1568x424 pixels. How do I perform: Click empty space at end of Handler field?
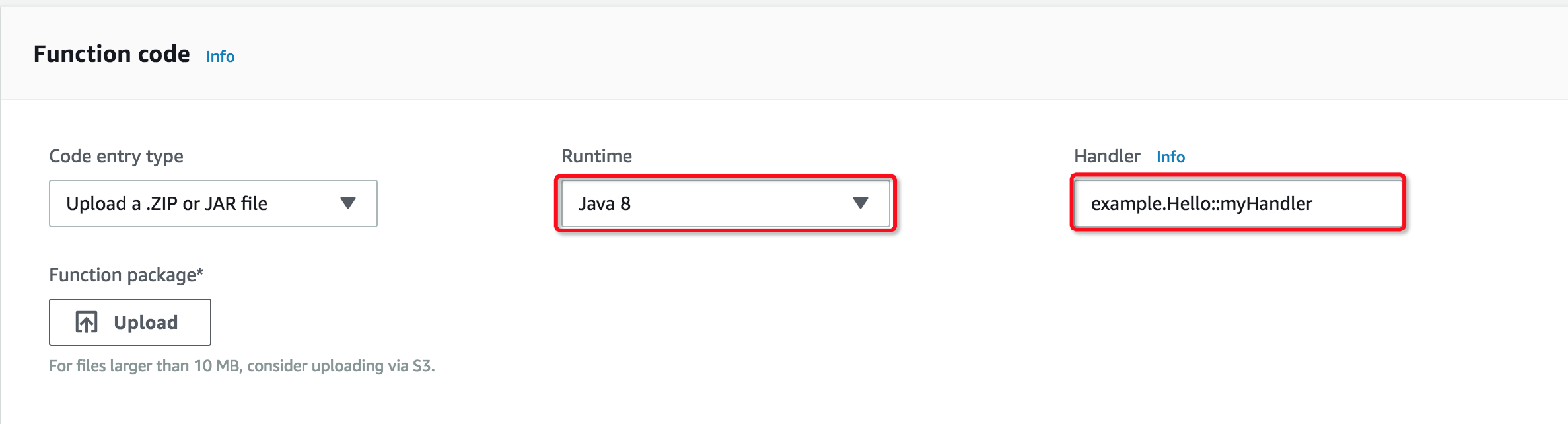(1357, 203)
